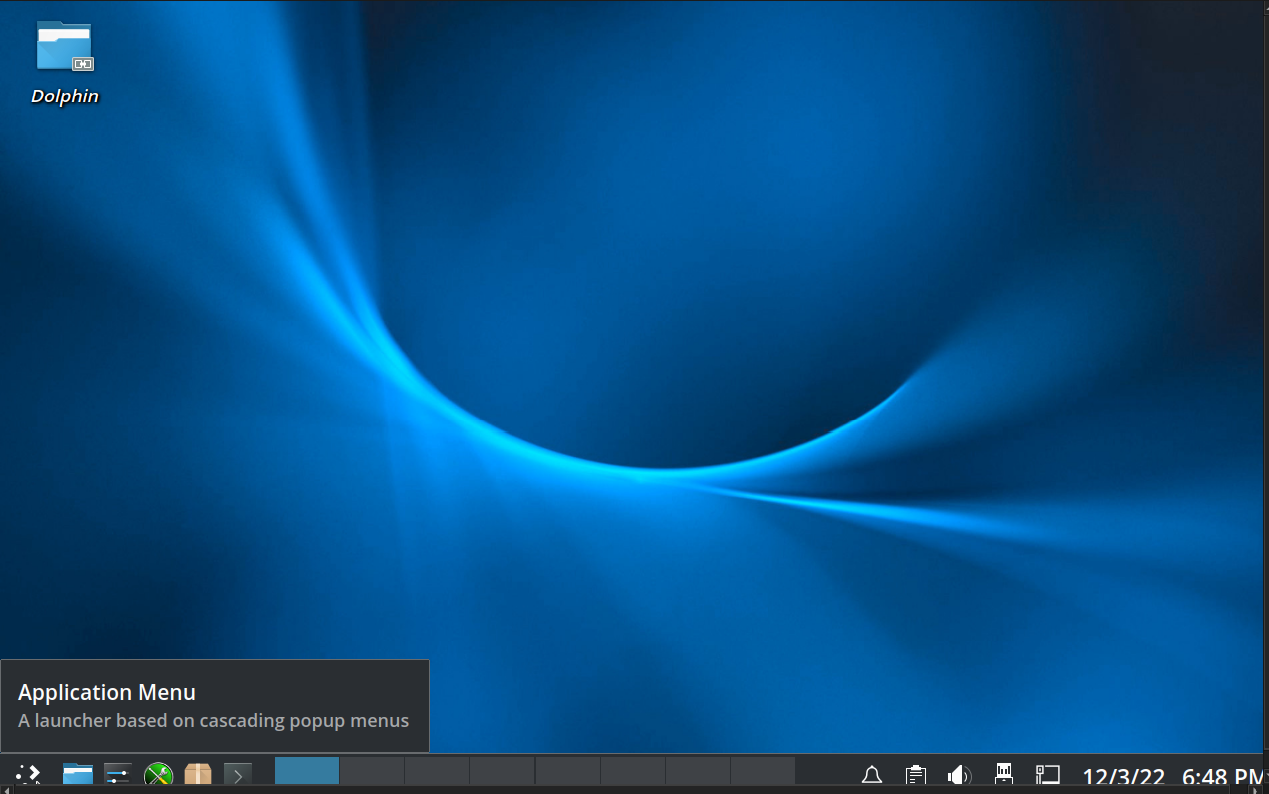Click the horizontal scrollbar's left arrow
This screenshot has width=1269, height=794.
(x=5, y=790)
